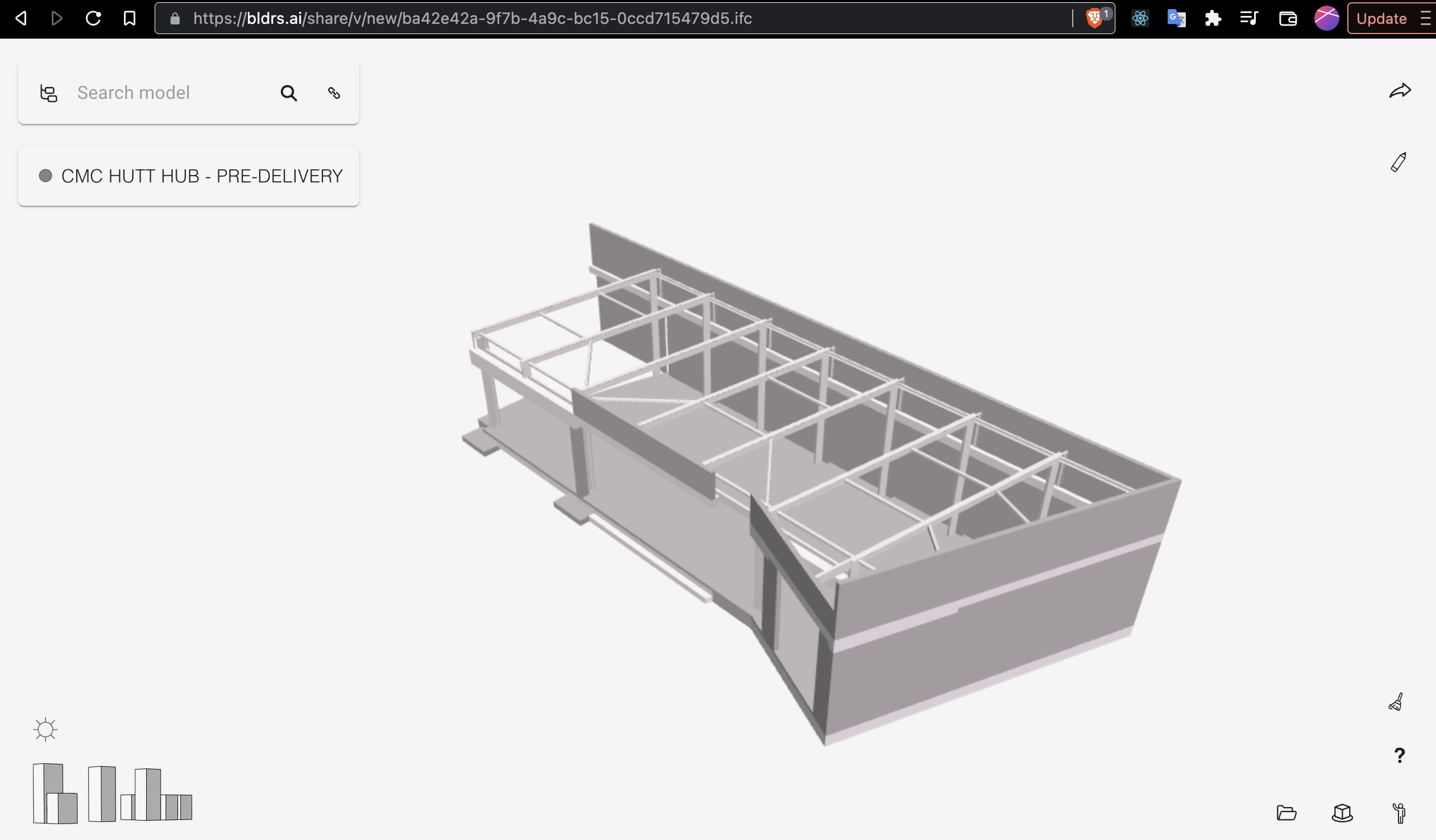Click the person figure icon at bottom right
The width and height of the screenshot is (1436, 840).
pyautogui.click(x=1400, y=813)
